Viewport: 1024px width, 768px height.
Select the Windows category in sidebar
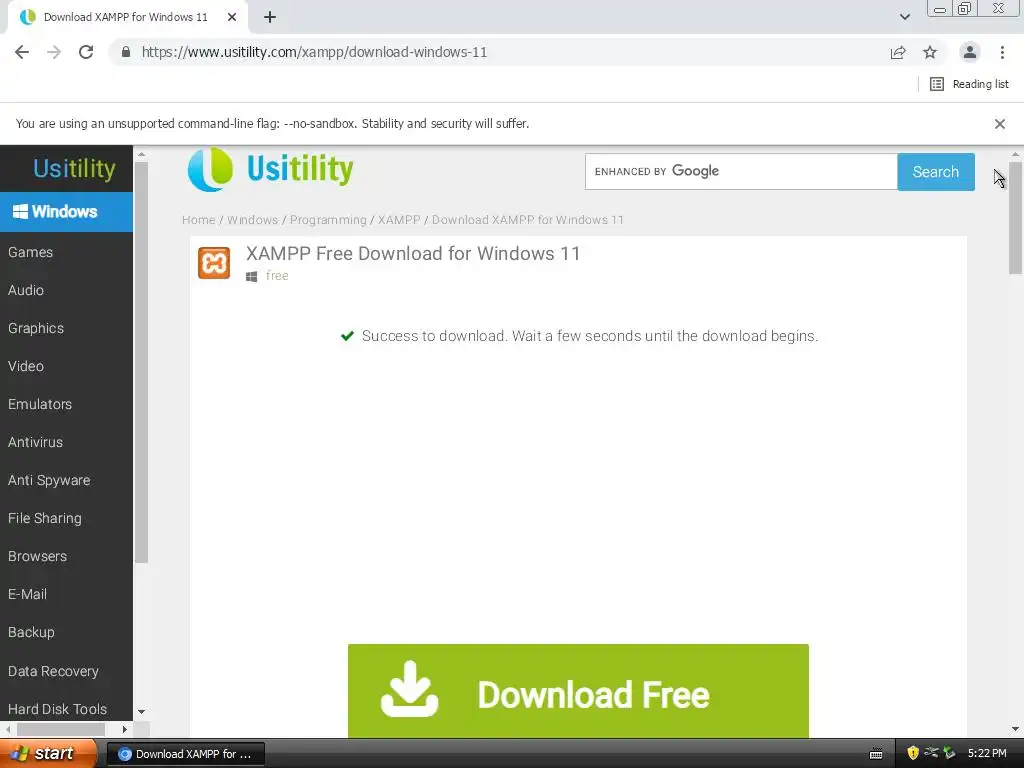(66, 212)
